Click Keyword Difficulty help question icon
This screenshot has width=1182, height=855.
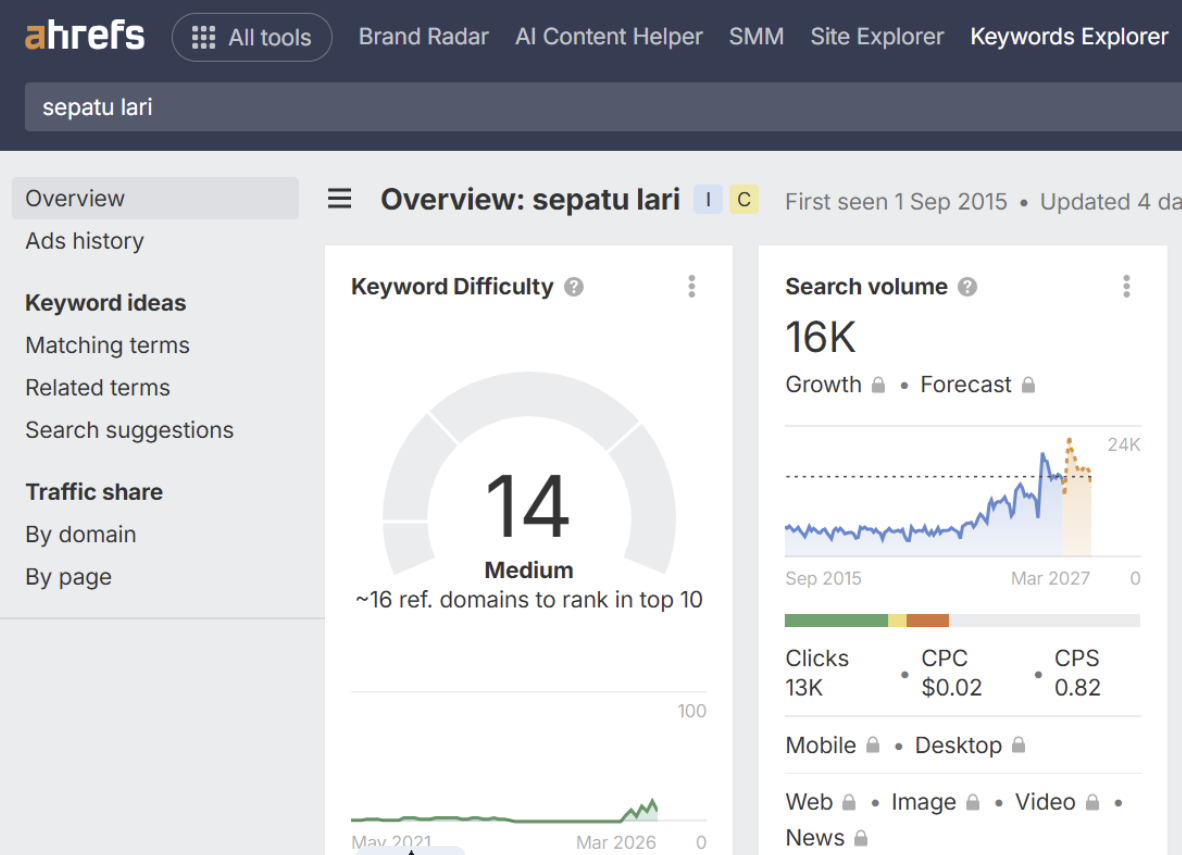[574, 287]
